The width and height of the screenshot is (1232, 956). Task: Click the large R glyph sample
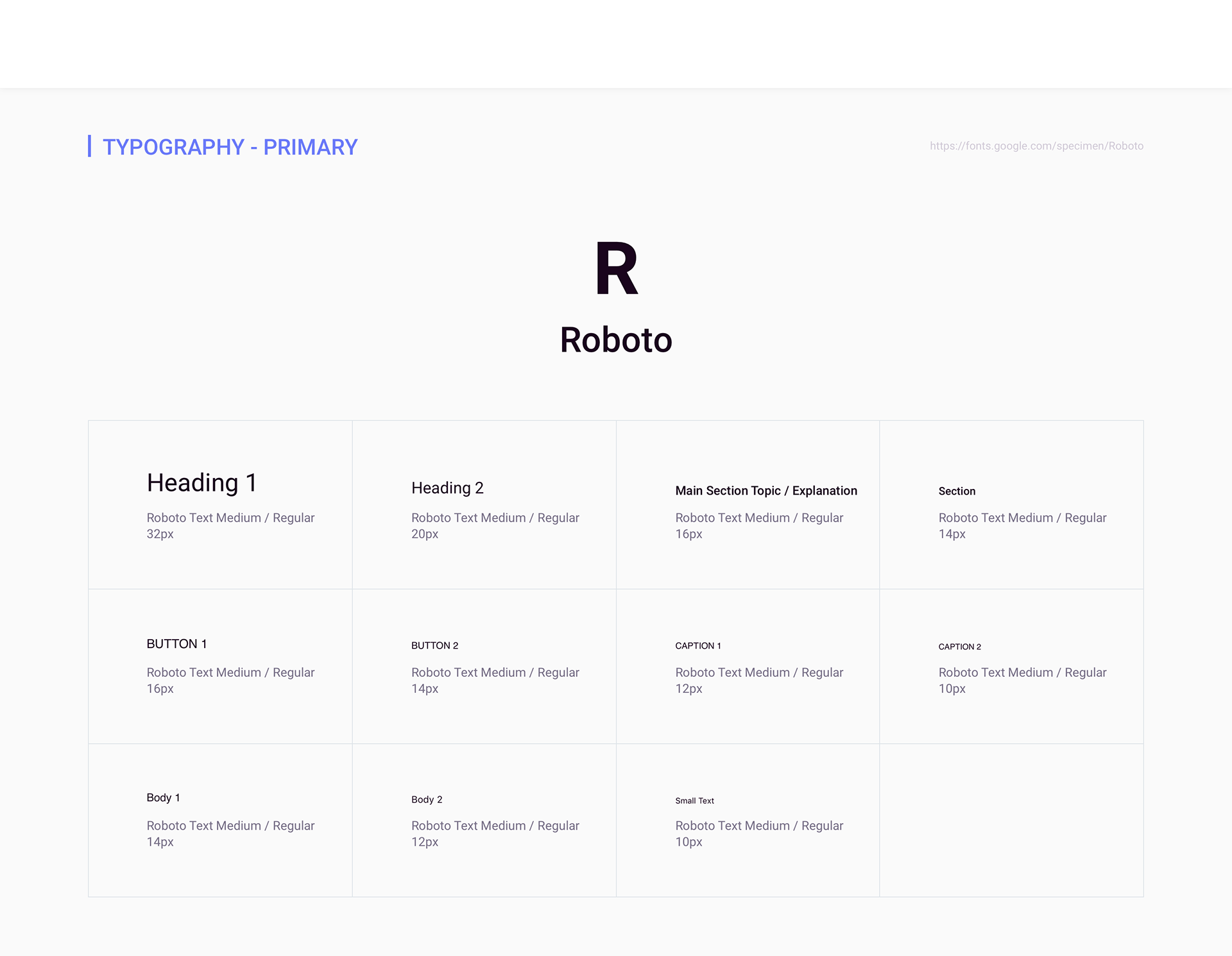tap(616, 268)
